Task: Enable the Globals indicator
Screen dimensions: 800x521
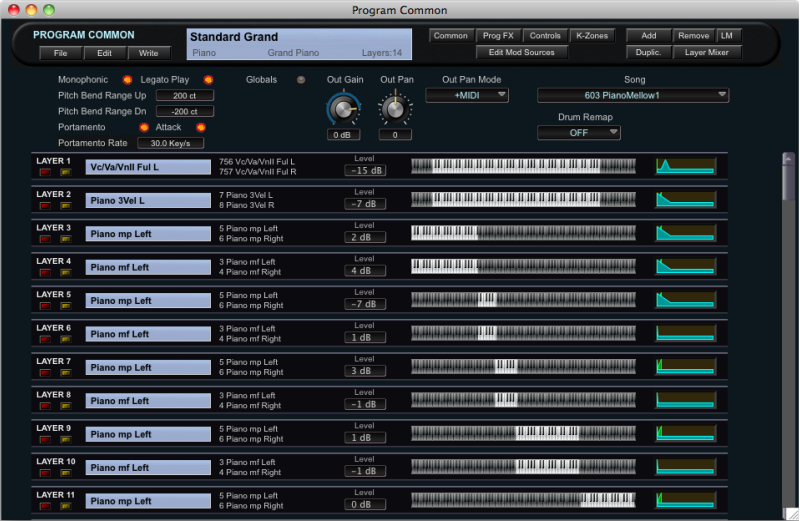Action: (x=301, y=79)
